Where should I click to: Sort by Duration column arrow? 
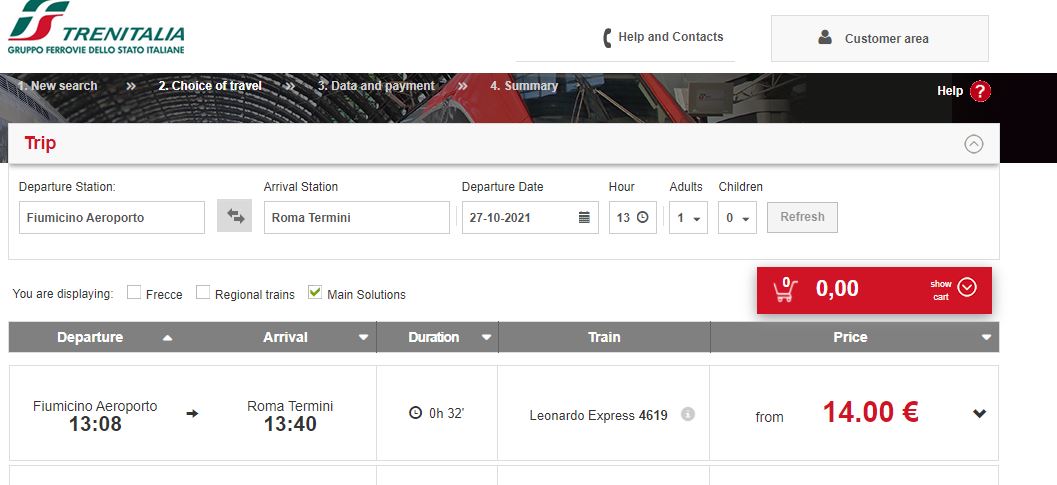486,338
